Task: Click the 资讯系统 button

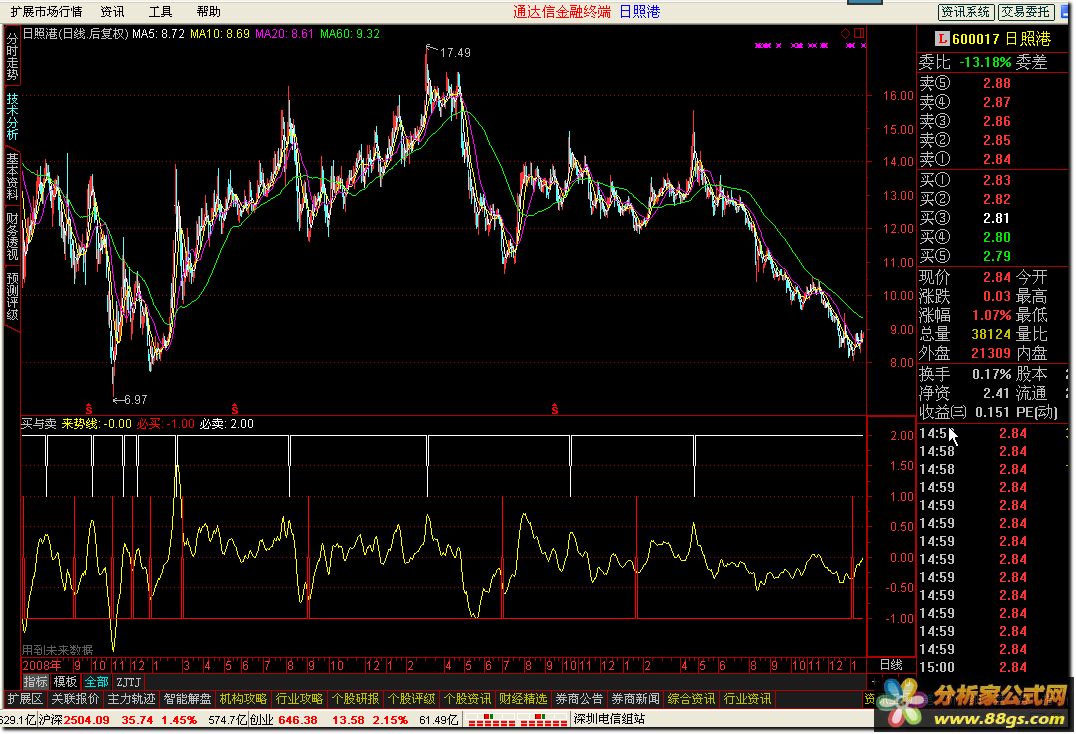Action: [966, 12]
